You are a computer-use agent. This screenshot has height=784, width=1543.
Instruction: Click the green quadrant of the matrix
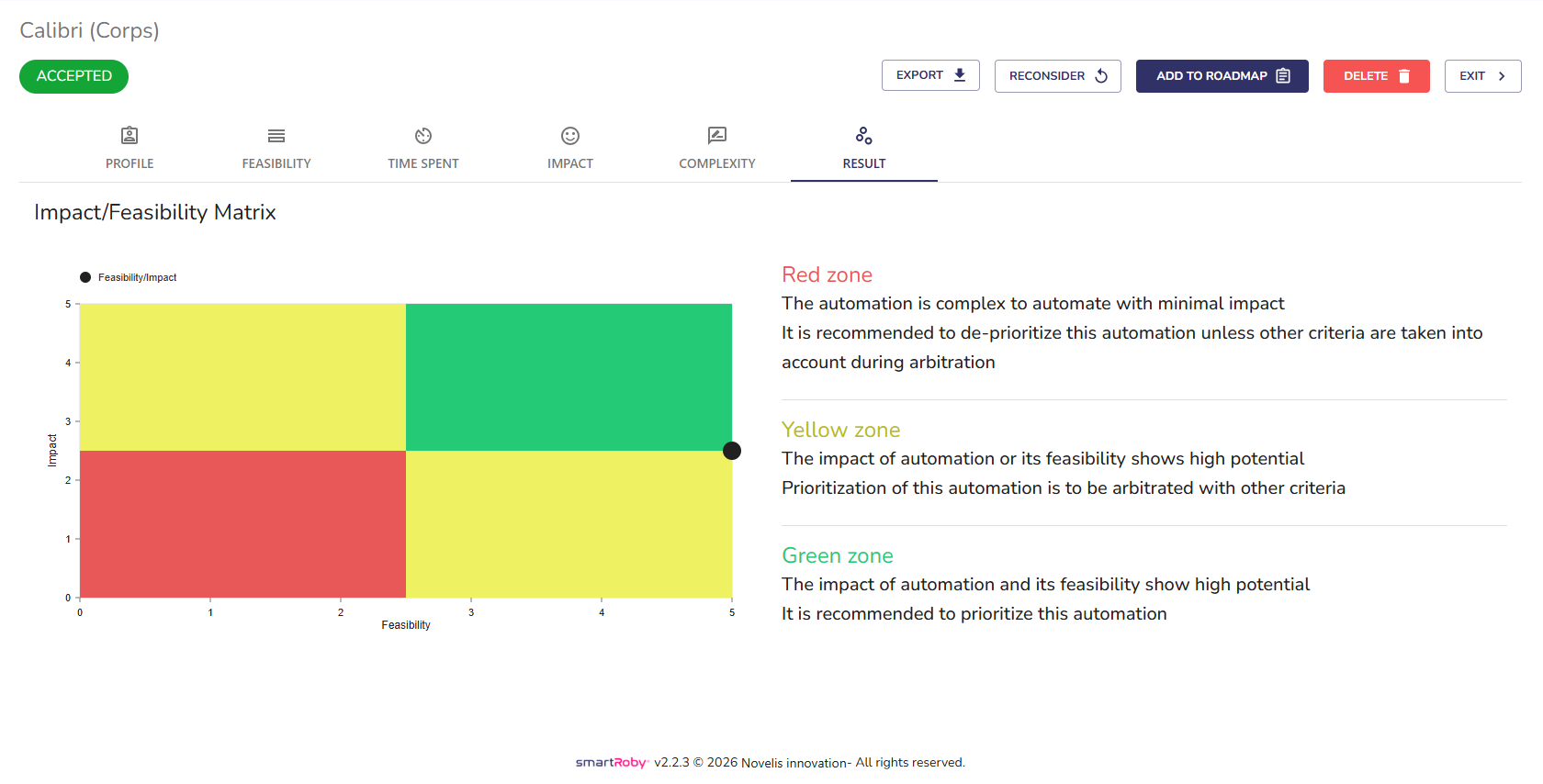point(569,376)
